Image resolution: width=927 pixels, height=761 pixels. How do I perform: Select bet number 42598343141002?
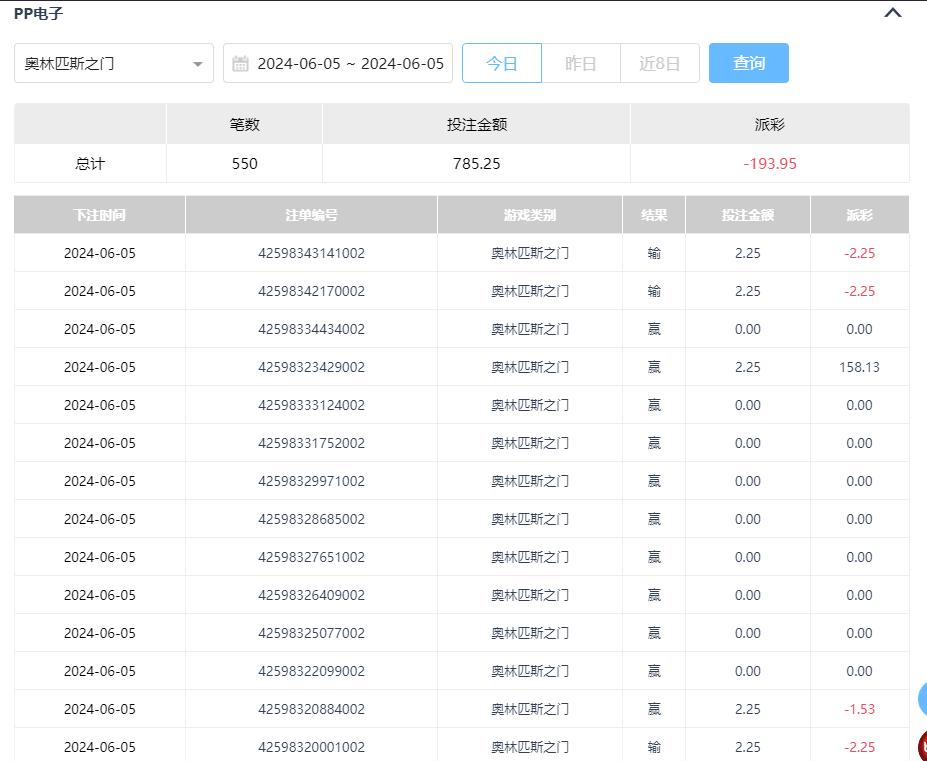point(311,253)
